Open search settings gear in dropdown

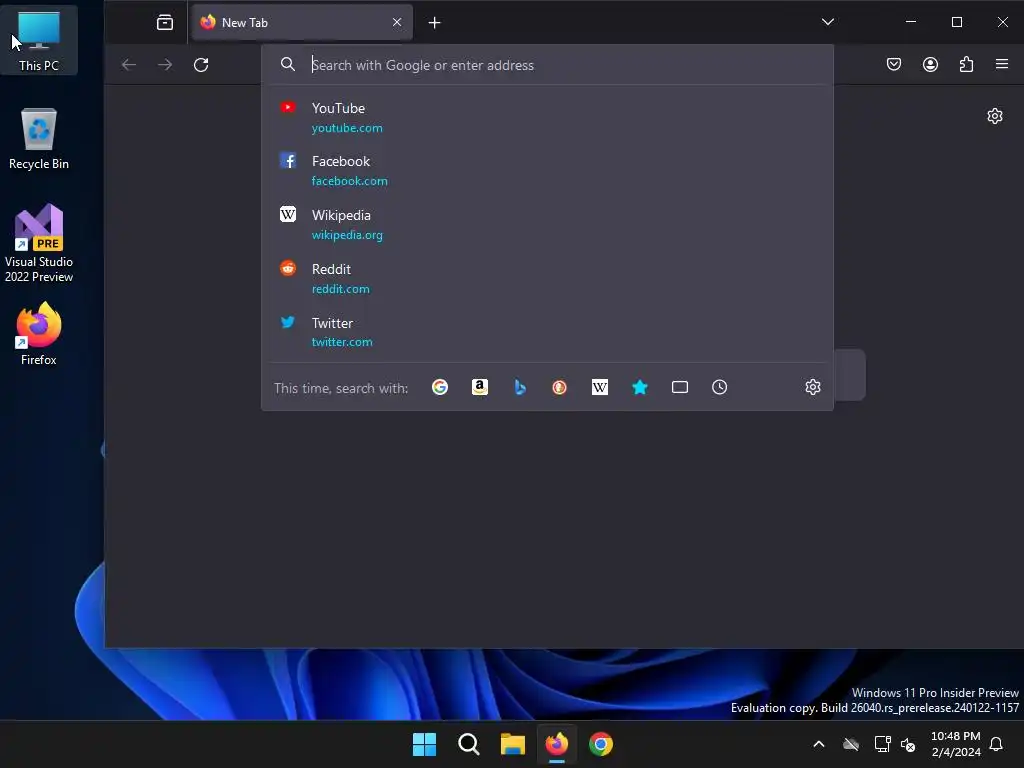pyautogui.click(x=812, y=387)
